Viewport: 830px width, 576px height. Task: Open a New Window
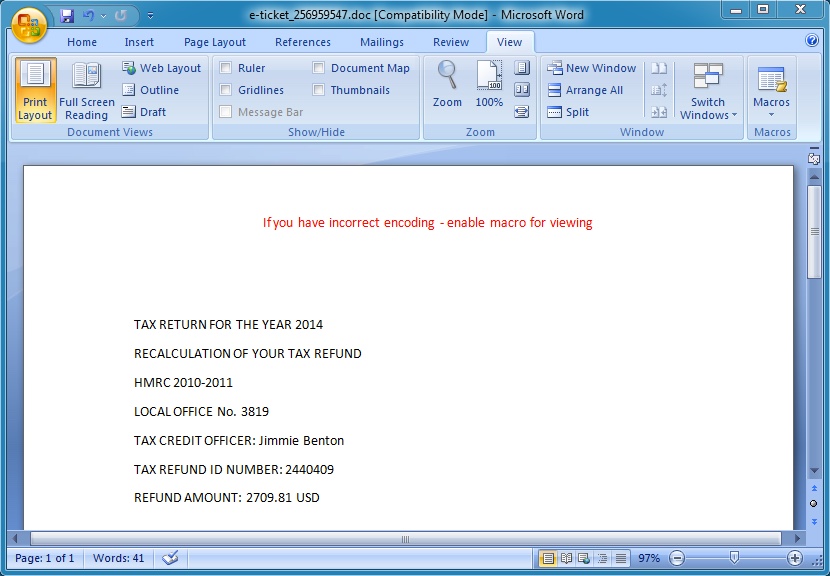(x=591, y=68)
